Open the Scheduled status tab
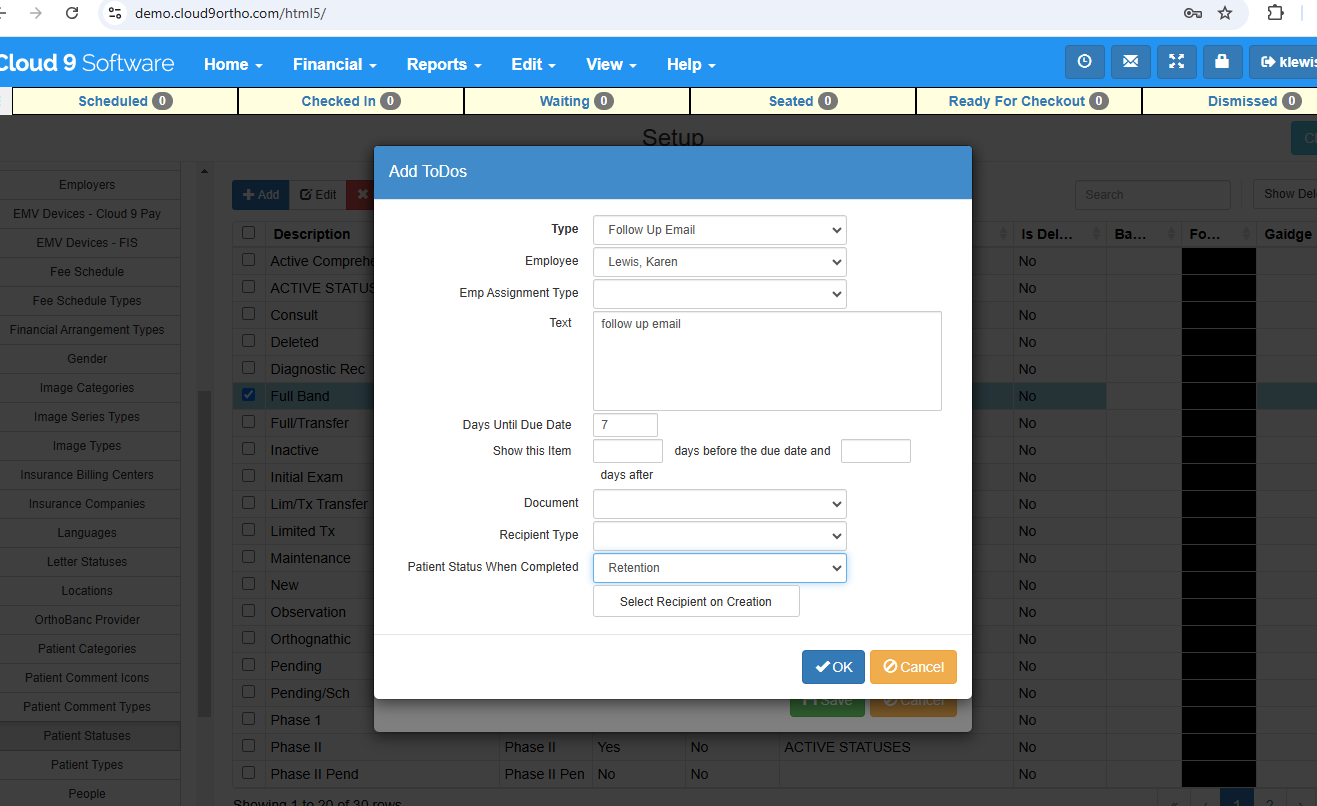The height and width of the screenshot is (806, 1317). 125,101
